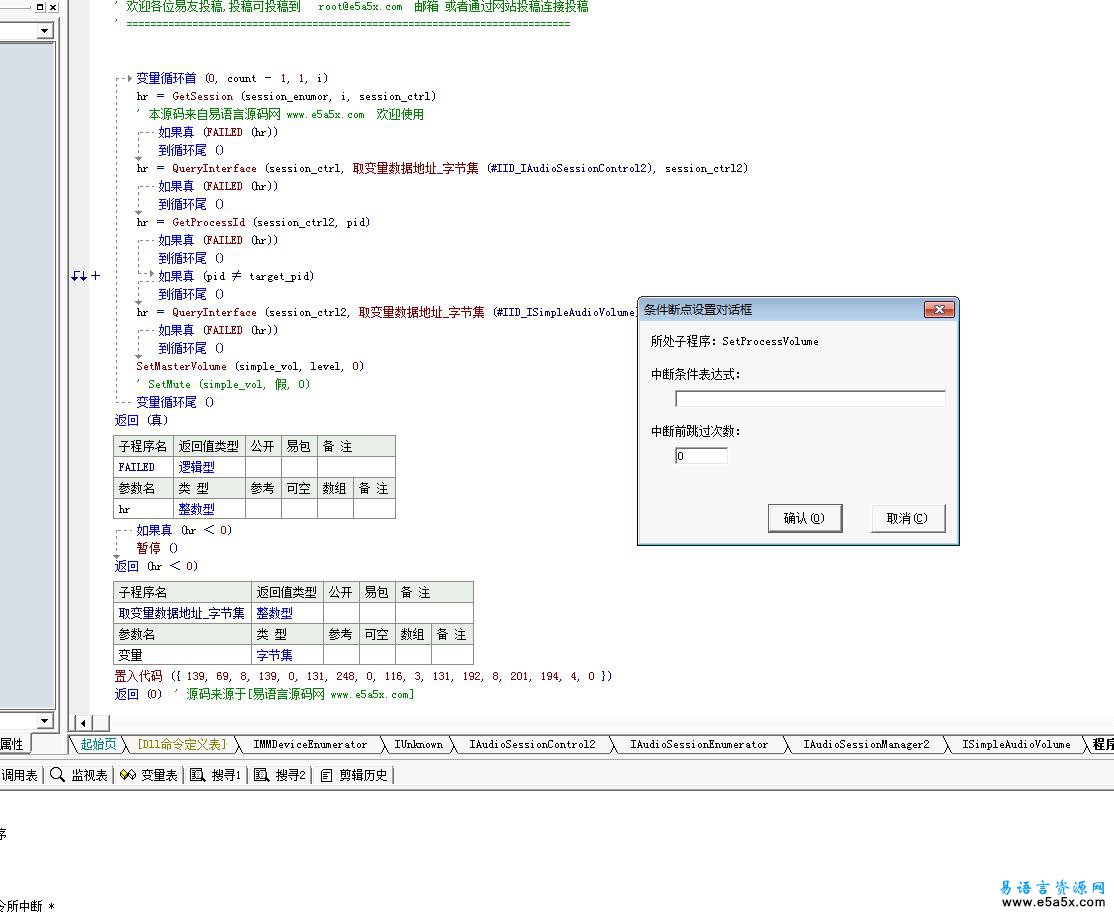Click the 置入代码 byte list line
The width and height of the screenshot is (1114, 915).
tap(363, 676)
